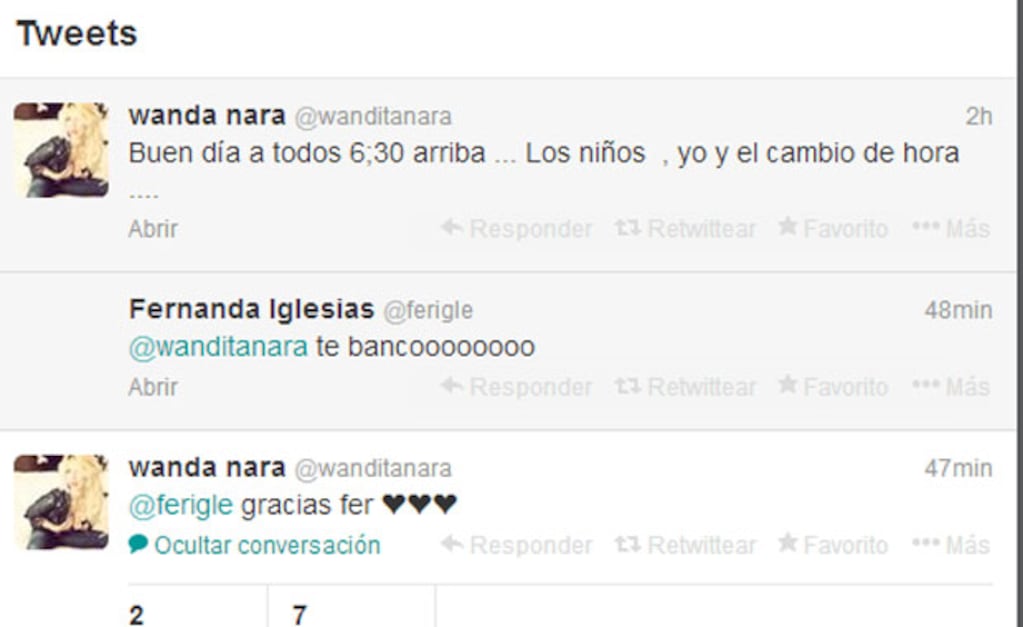The image size is (1023, 627).
Task: Open the Fernanda Iglesias profile name
Action: (251, 309)
